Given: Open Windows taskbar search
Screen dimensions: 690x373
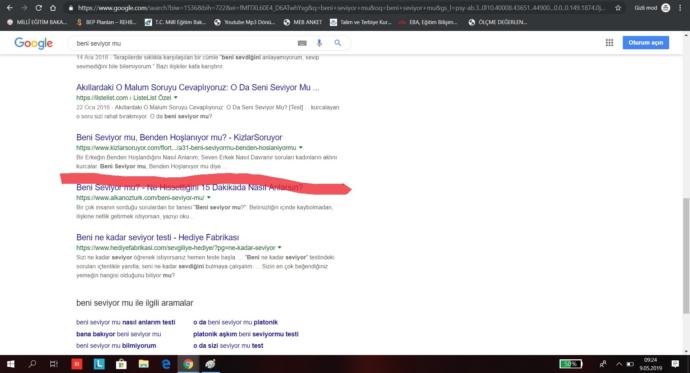Looking at the screenshot, I should [x=32, y=364].
